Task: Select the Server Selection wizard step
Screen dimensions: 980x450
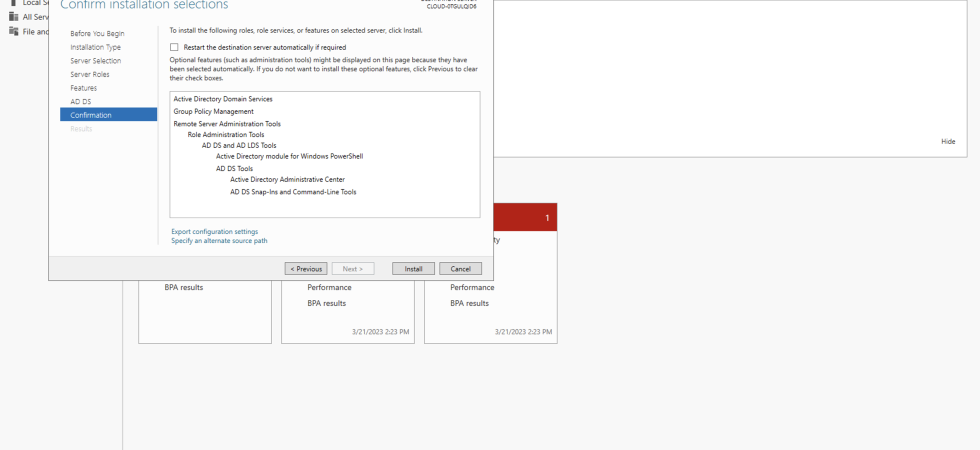Action: [96, 61]
